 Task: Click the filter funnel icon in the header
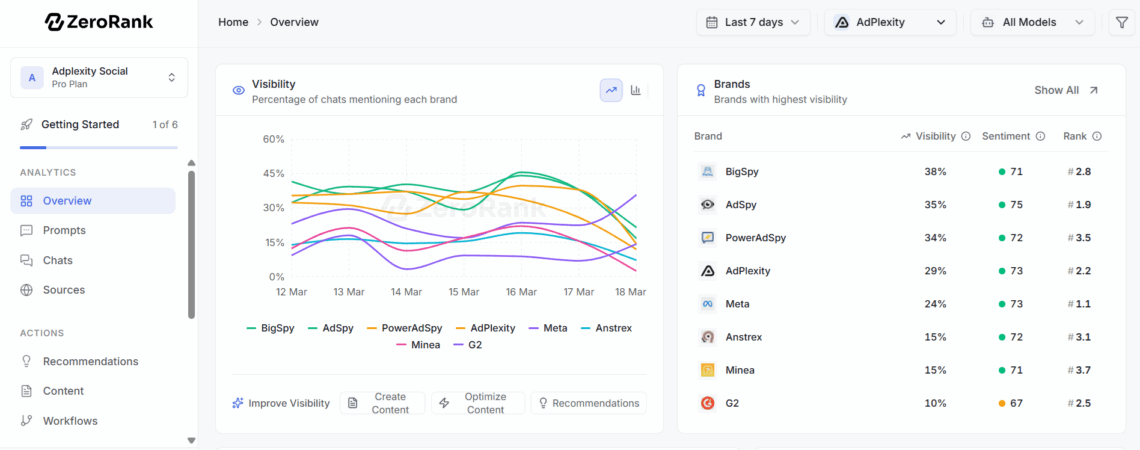point(1120,22)
